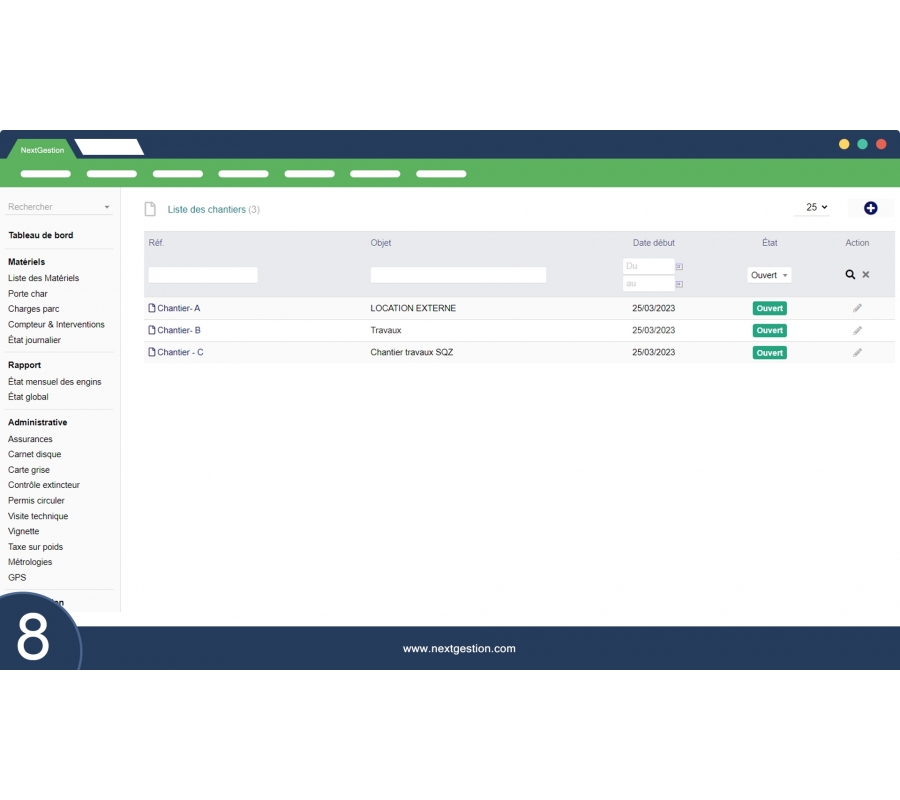Switch to the NextGestion browser tab
Viewport: 900px width, 800px height.
click(x=42, y=150)
